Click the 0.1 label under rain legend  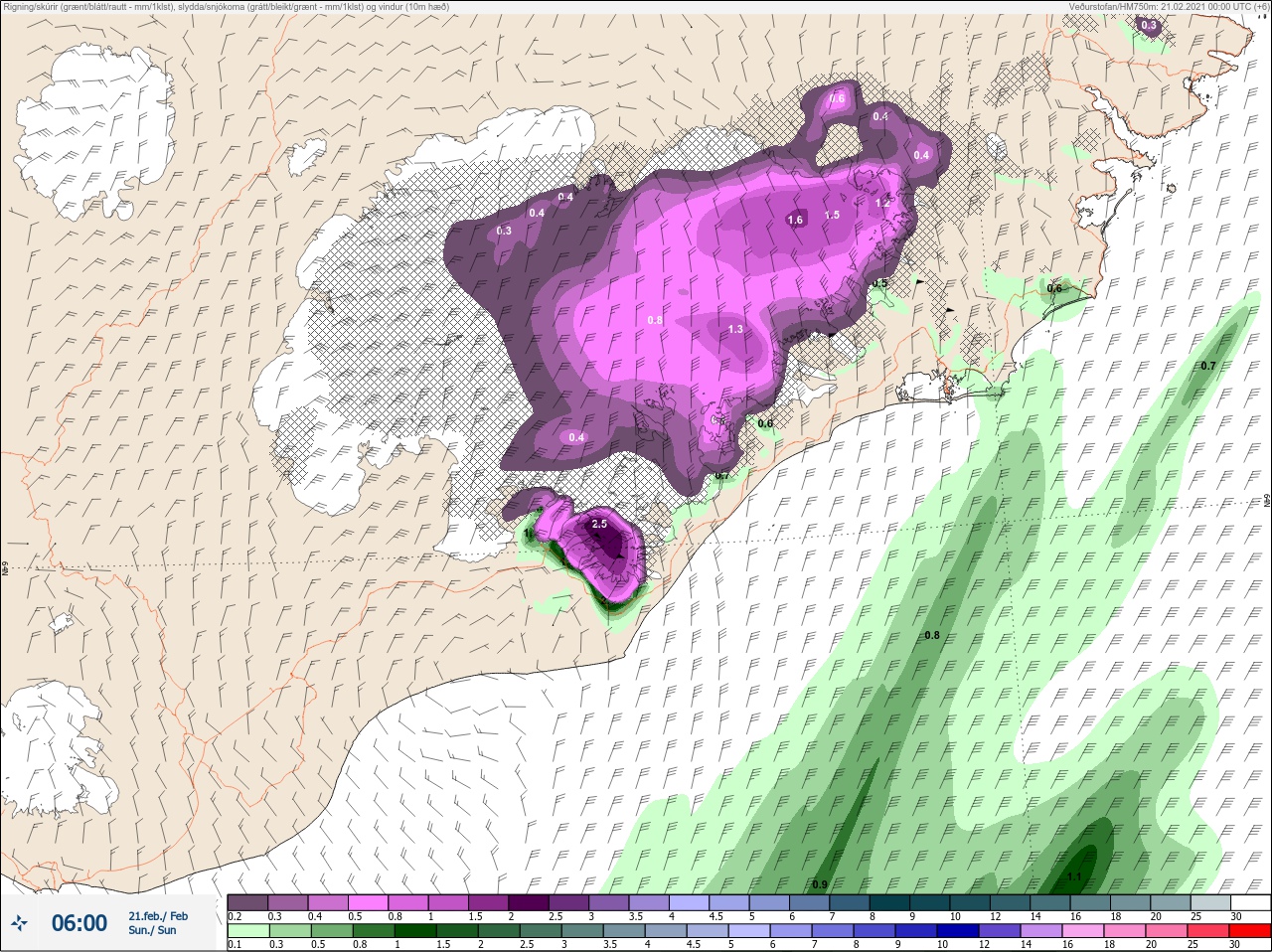pos(235,944)
